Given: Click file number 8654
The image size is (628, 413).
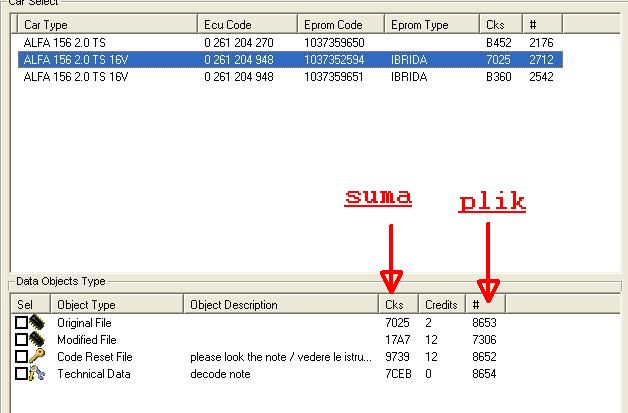Looking at the screenshot, I should [484, 374].
